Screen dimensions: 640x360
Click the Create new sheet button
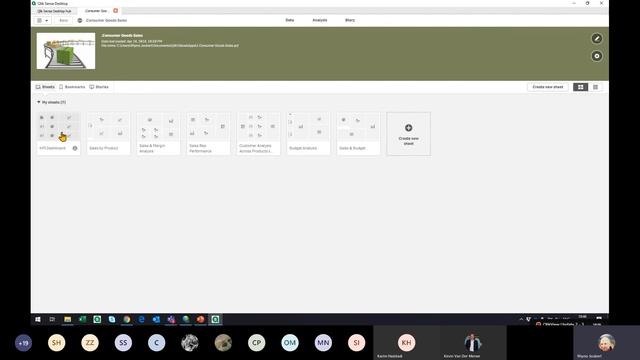pyautogui.click(x=548, y=87)
